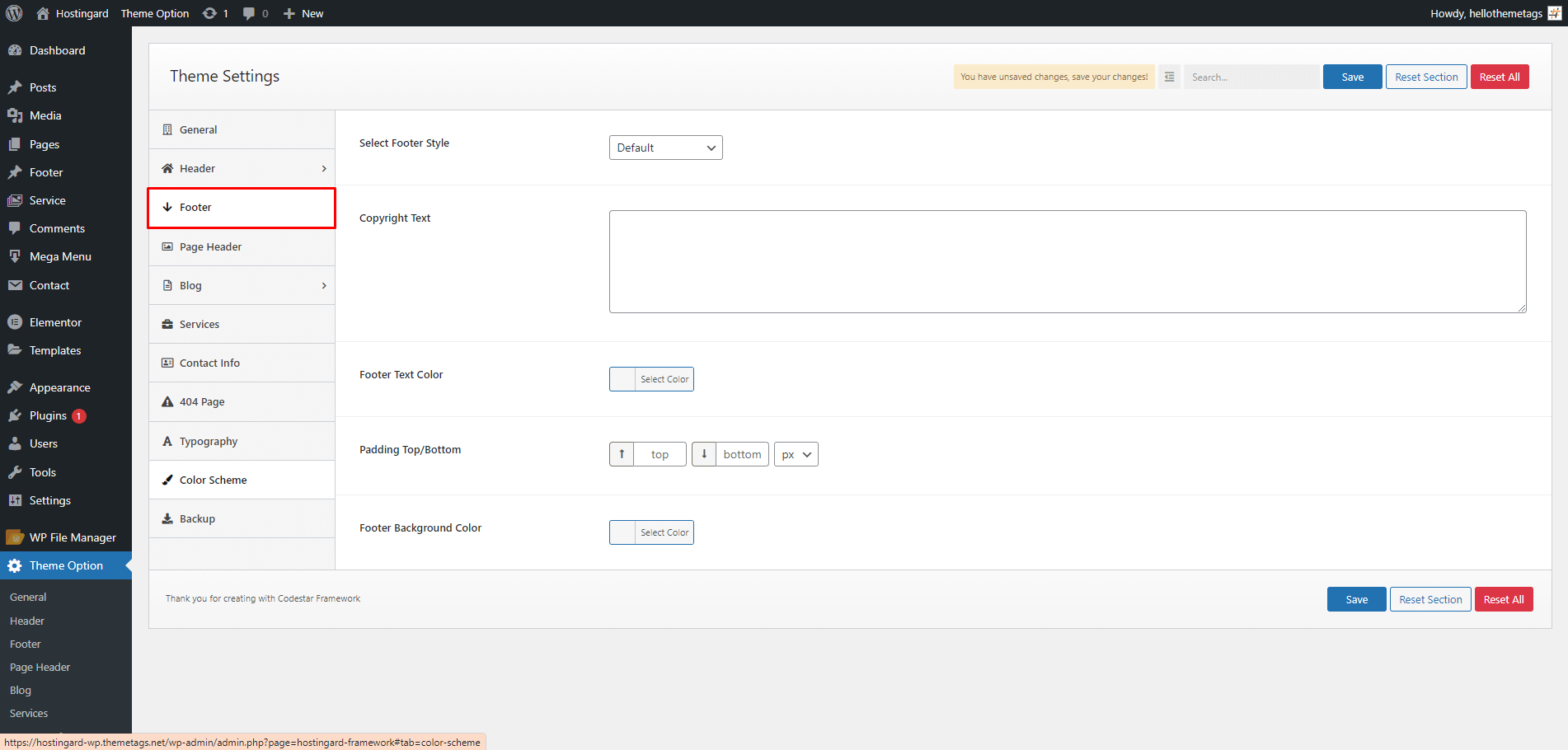Image resolution: width=1568 pixels, height=750 pixels.
Task: Open the Select Footer Style dropdown
Action: 666,148
